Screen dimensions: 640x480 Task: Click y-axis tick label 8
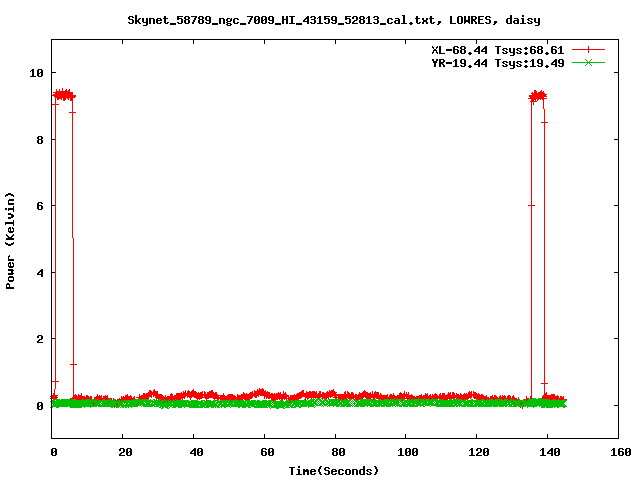(x=40, y=140)
